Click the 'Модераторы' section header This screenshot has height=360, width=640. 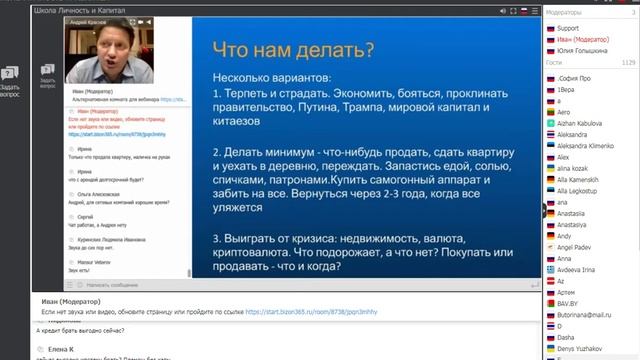[563, 13]
